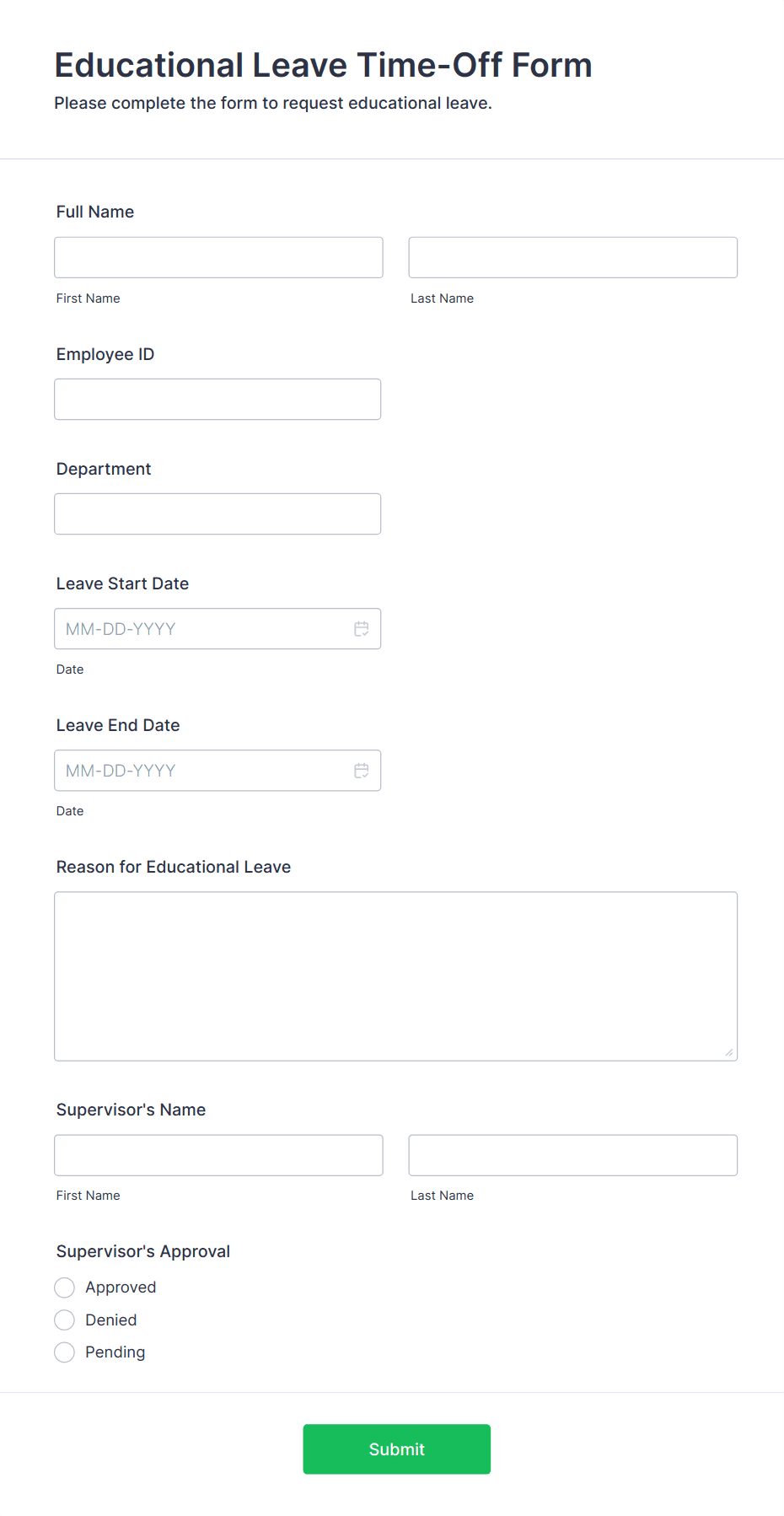This screenshot has width=784, height=1516.
Task: Select the Pending radio option
Action: pos(65,1352)
